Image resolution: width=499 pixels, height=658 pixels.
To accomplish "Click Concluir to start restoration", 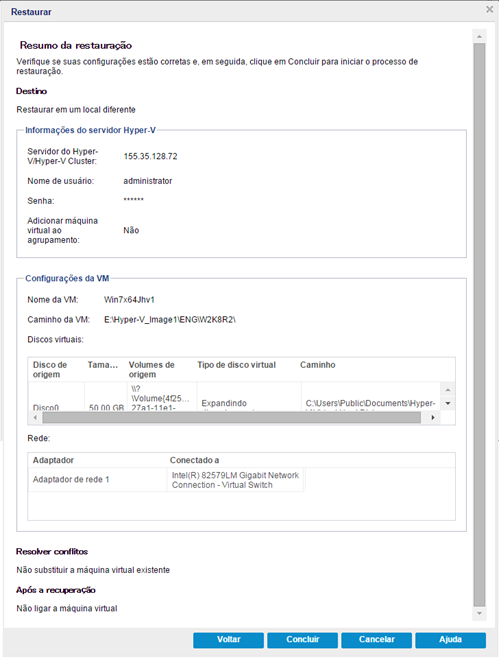I will [x=303, y=640].
